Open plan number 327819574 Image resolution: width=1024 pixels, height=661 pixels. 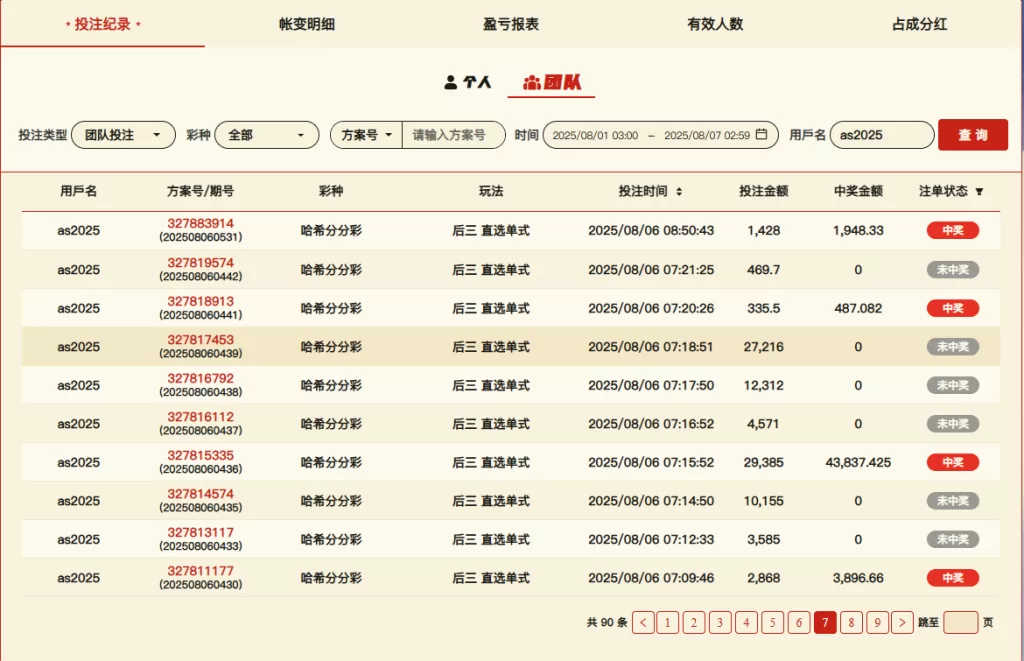(200, 263)
